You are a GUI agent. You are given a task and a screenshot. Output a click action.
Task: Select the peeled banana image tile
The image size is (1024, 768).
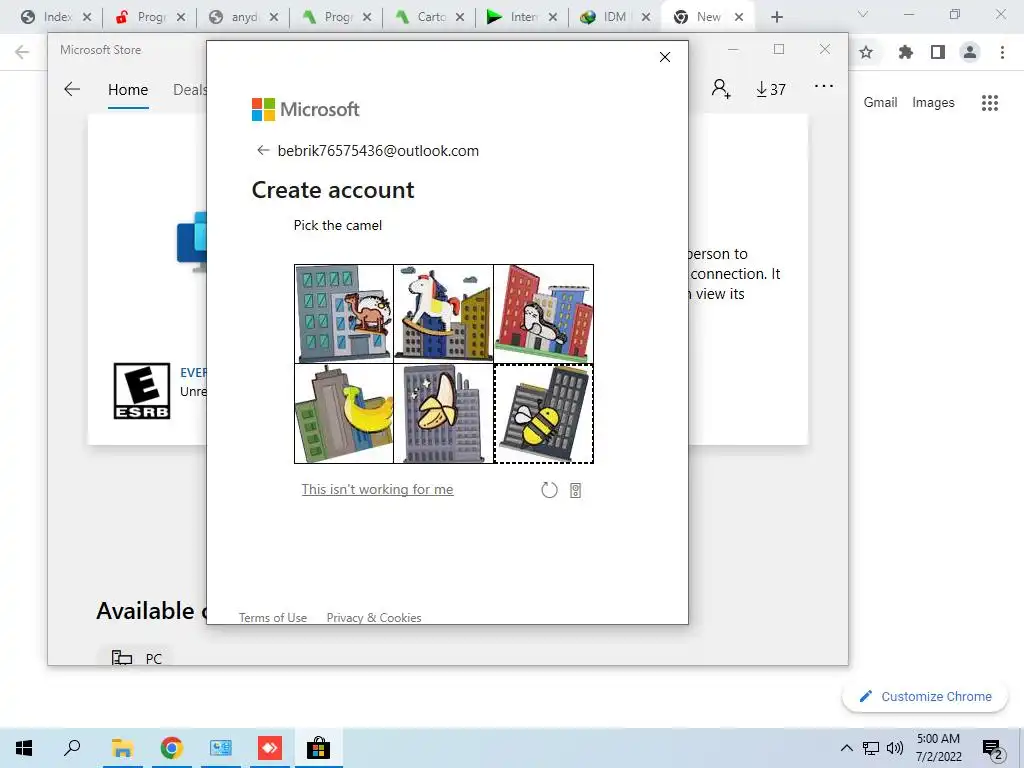click(x=444, y=413)
